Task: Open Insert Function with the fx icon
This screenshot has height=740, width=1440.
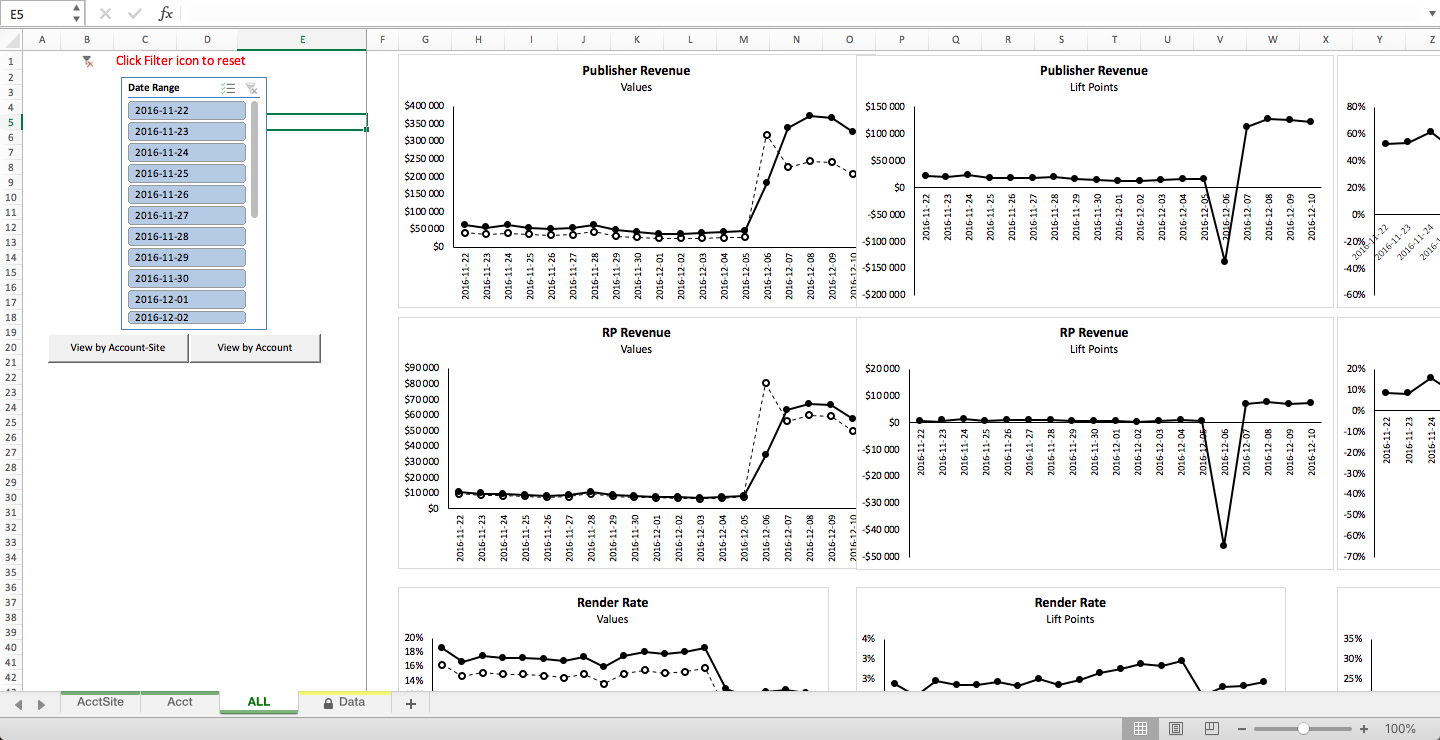Action: (166, 13)
